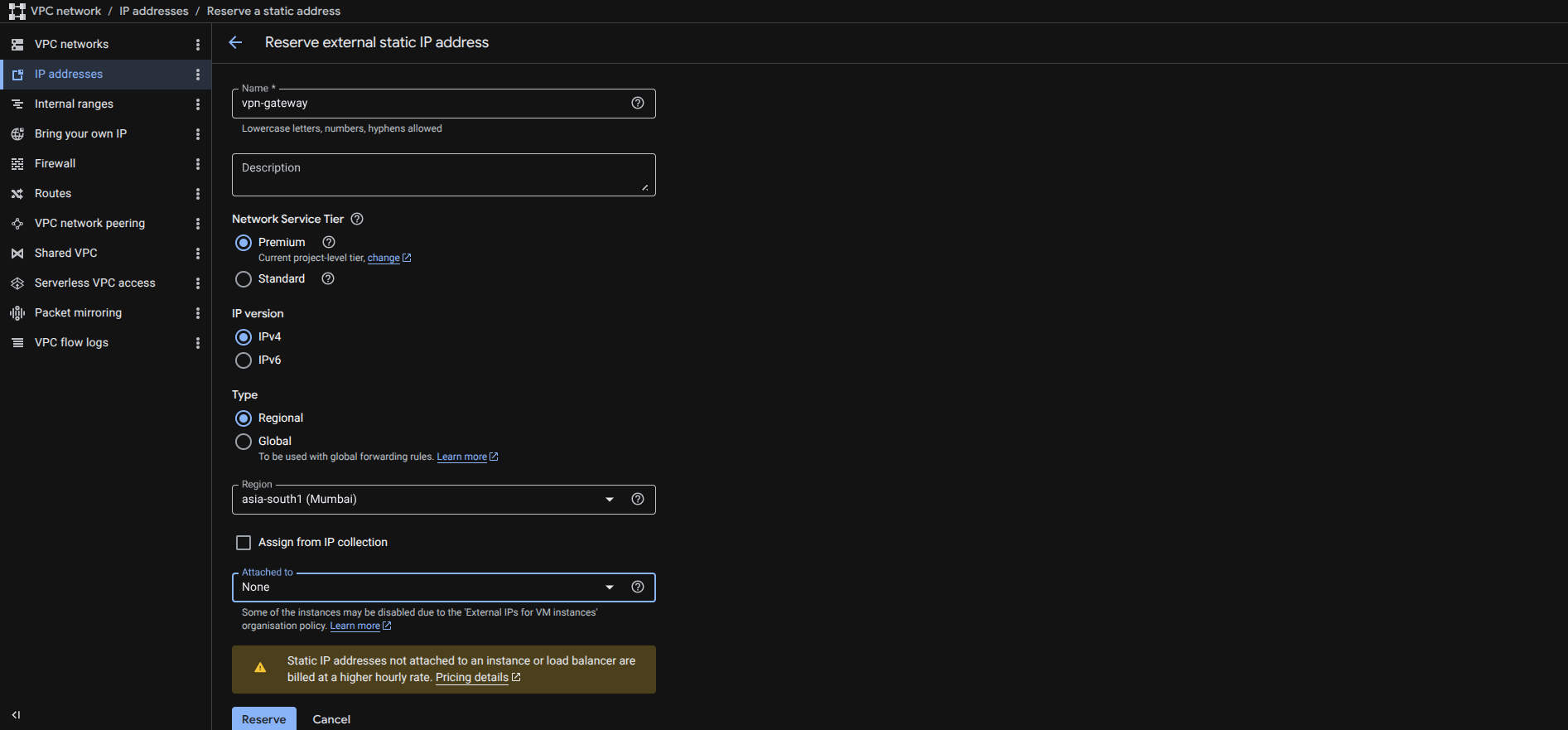
Task: Click the VPC network product icon
Action: pyautogui.click(x=17, y=12)
